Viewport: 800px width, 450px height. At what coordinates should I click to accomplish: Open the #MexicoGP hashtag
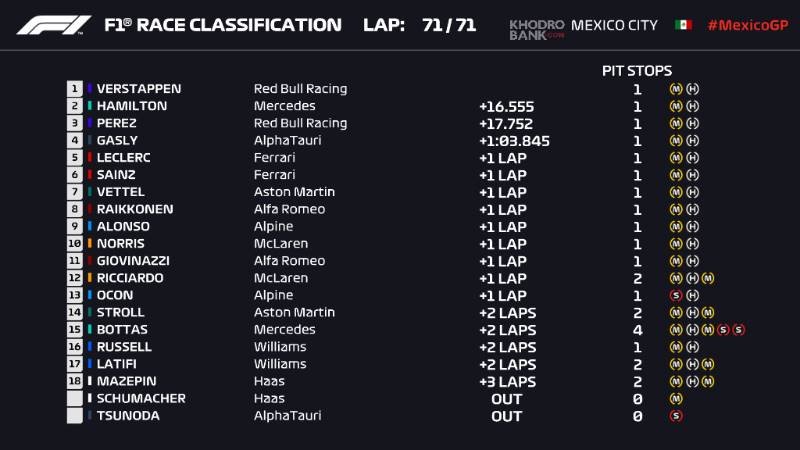click(x=748, y=25)
